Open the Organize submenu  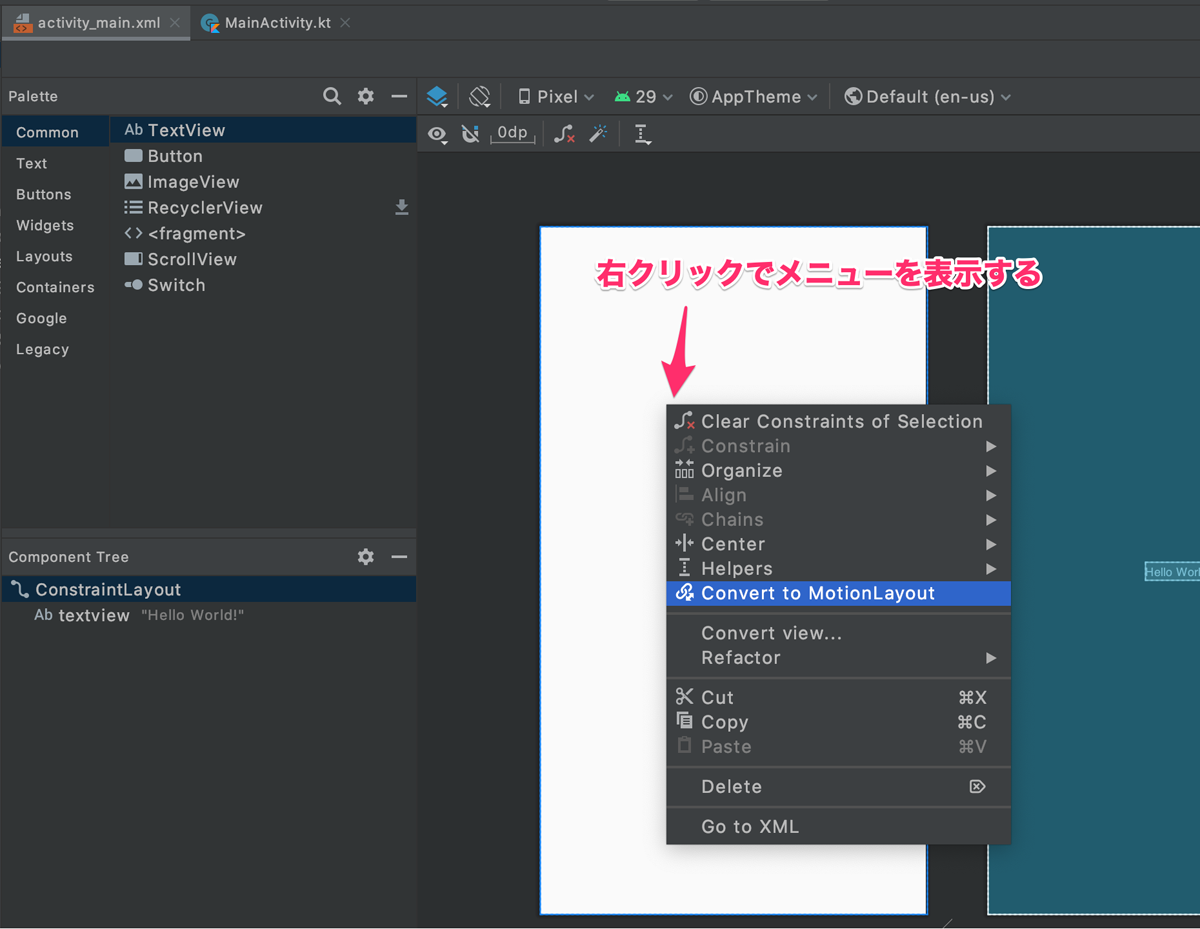[x=839, y=470]
